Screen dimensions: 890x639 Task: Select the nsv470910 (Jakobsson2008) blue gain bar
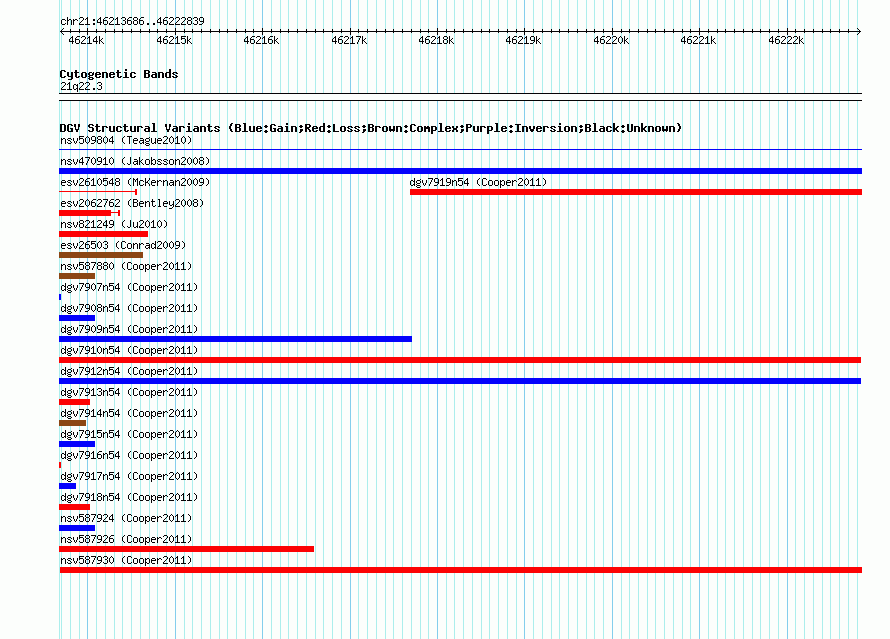coord(460,171)
